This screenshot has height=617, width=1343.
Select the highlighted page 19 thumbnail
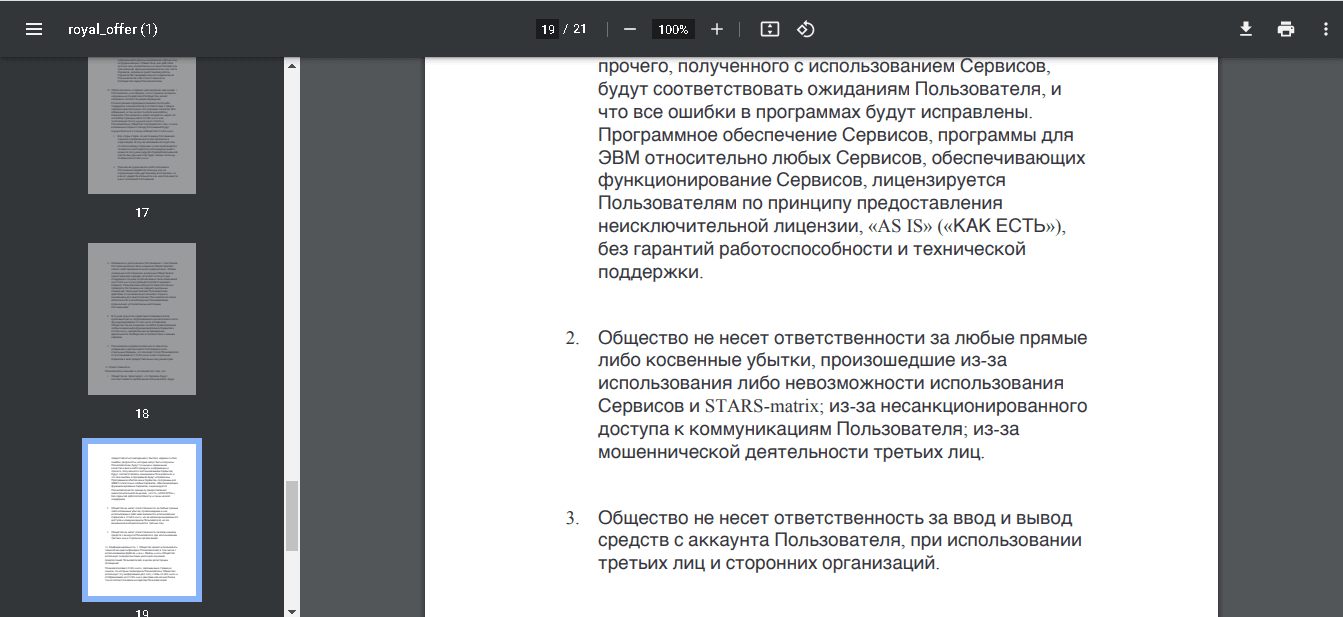(141, 519)
